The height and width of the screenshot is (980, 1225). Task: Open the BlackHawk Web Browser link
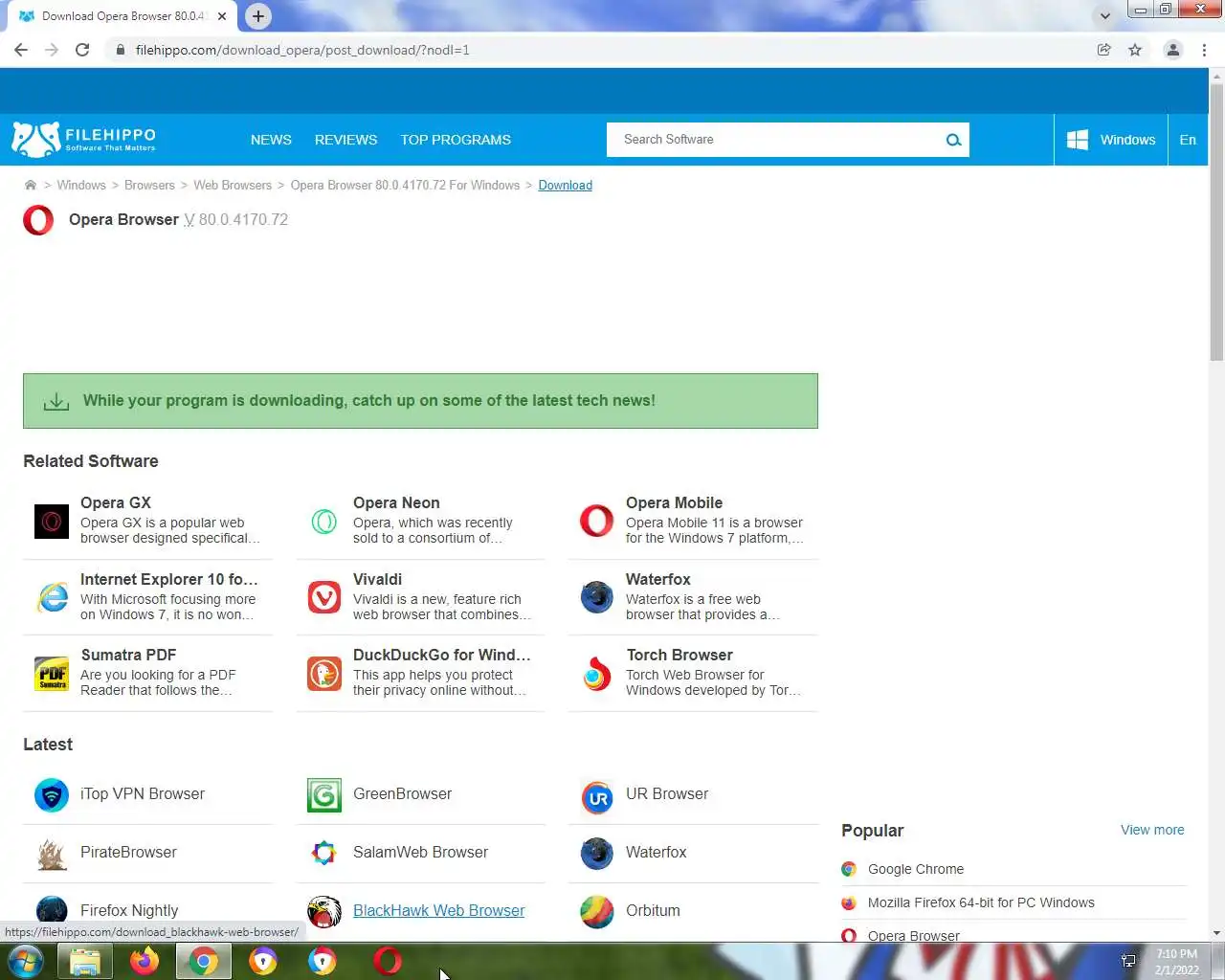tap(438, 910)
